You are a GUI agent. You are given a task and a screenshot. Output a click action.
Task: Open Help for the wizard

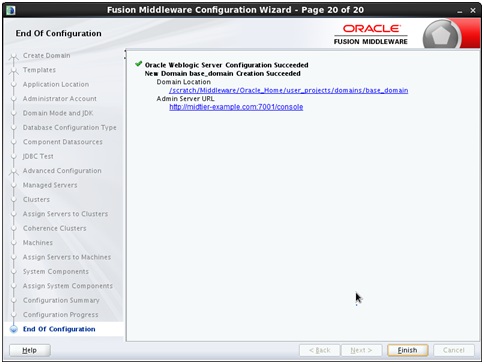[30, 350]
